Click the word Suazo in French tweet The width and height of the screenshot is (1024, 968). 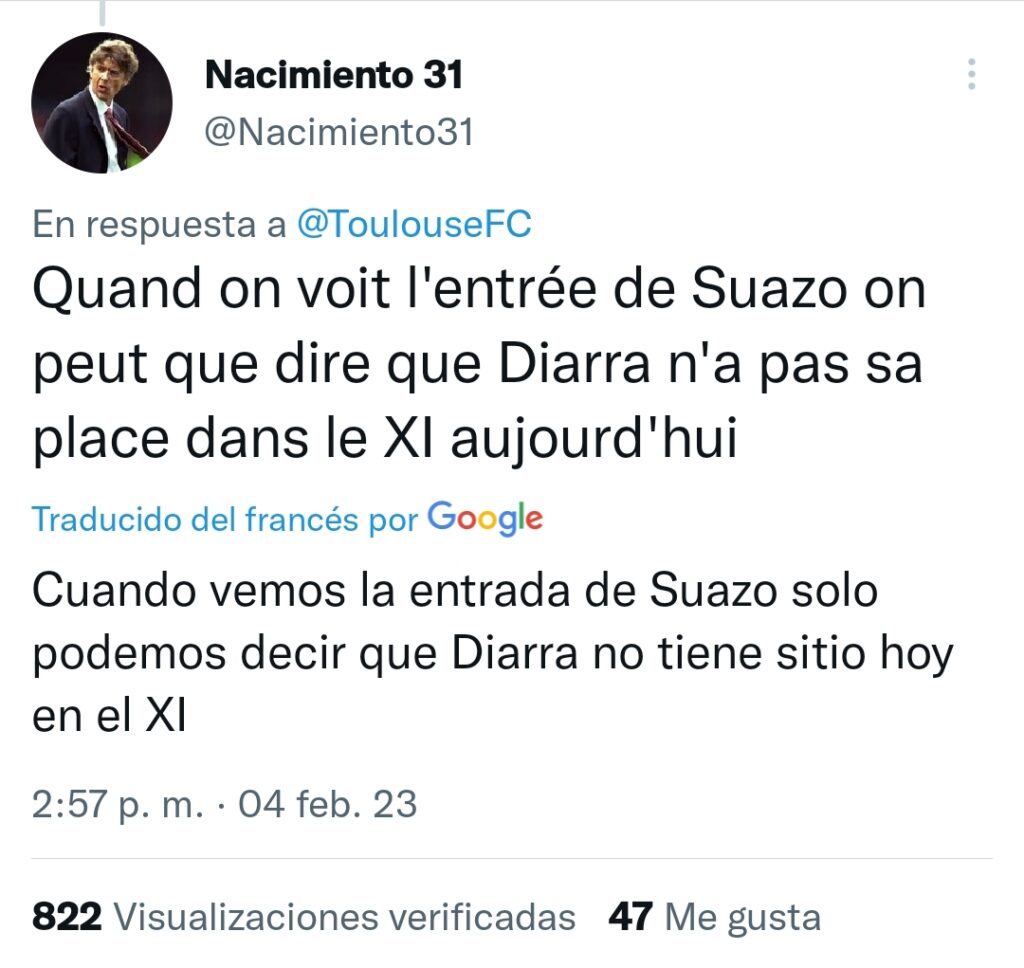click(769, 288)
